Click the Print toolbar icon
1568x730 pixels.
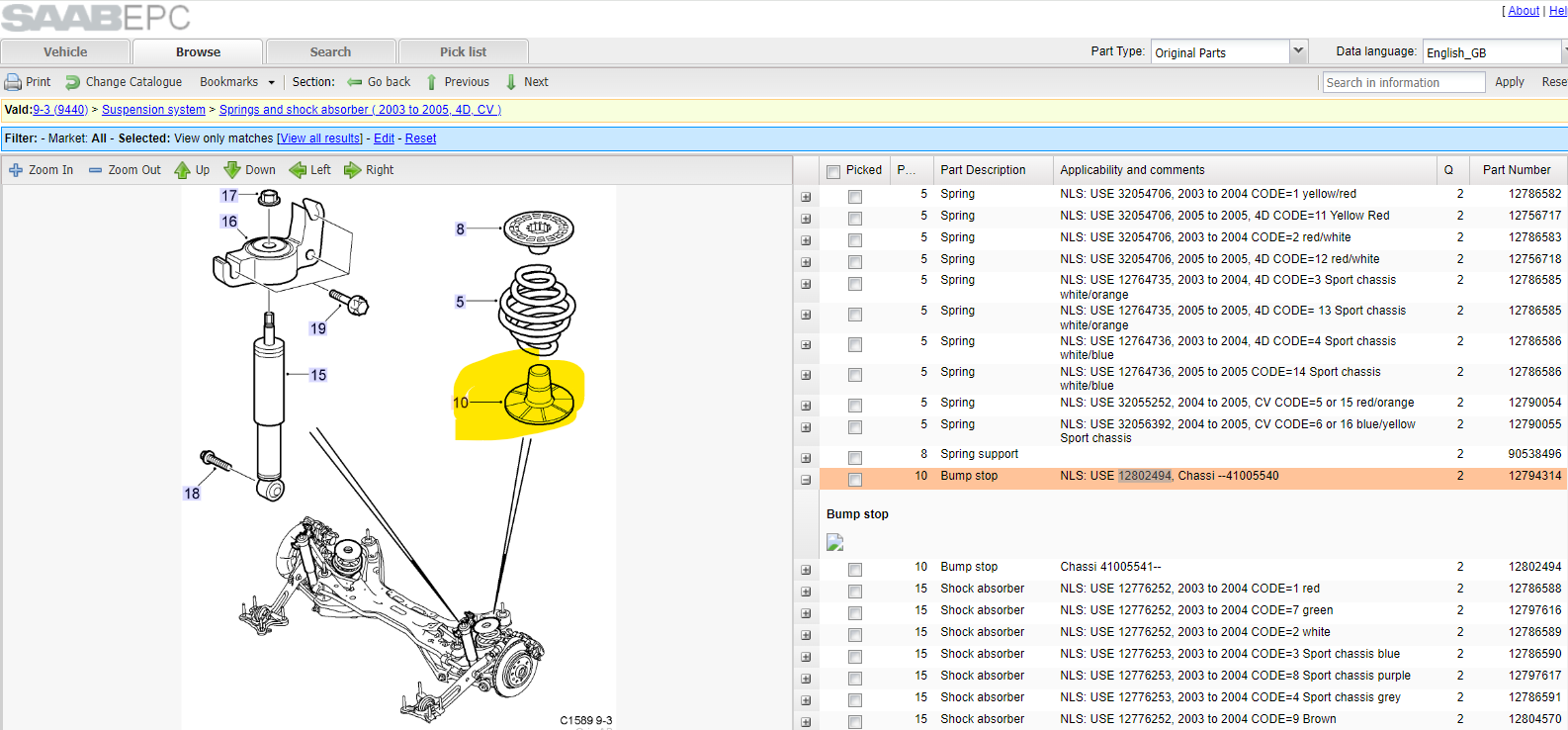tap(13, 82)
